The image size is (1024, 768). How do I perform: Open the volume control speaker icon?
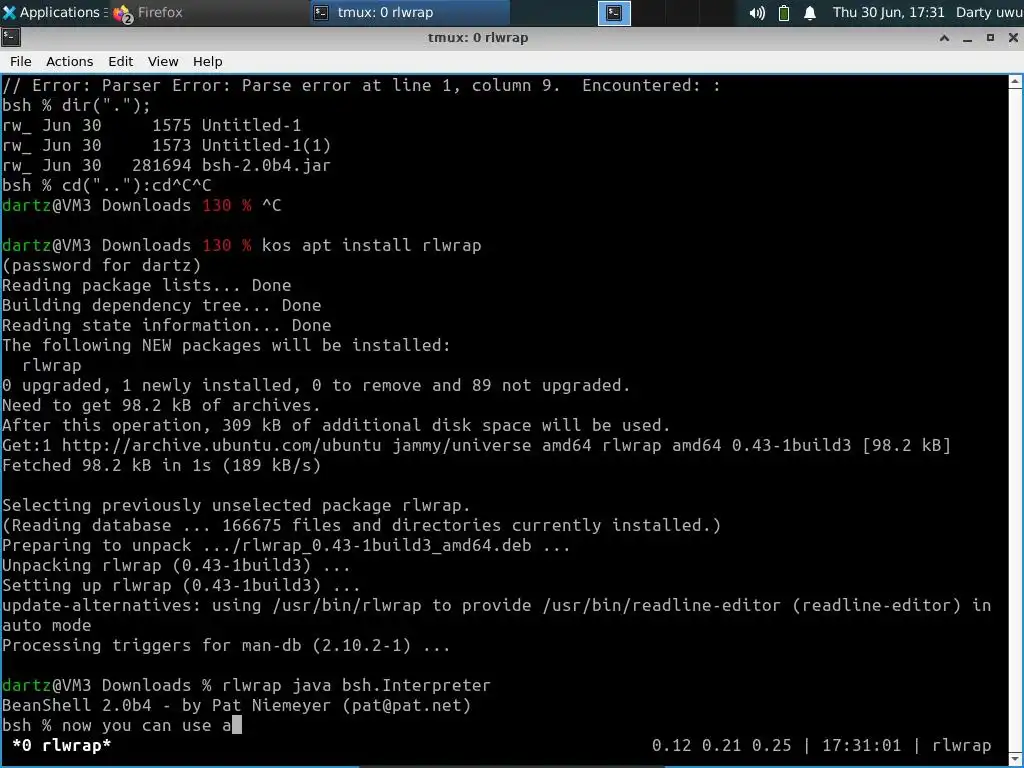757,13
